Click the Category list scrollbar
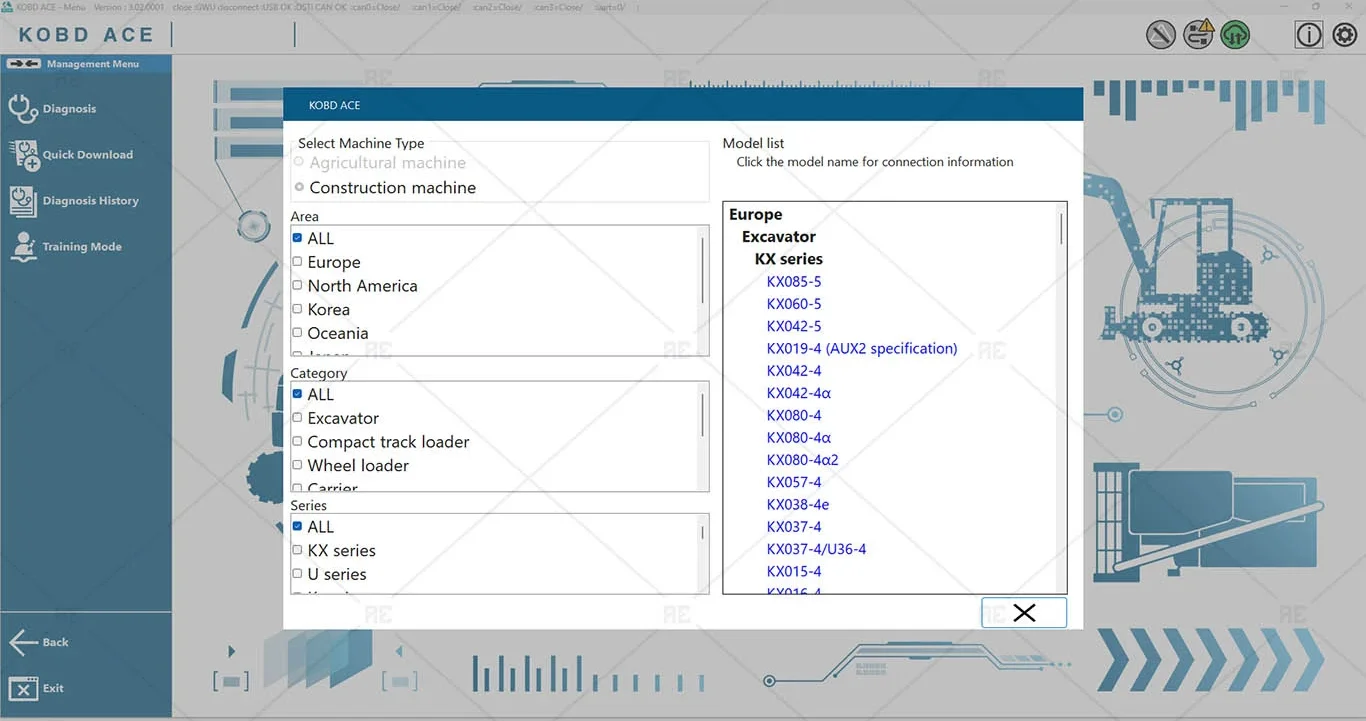 click(x=703, y=415)
